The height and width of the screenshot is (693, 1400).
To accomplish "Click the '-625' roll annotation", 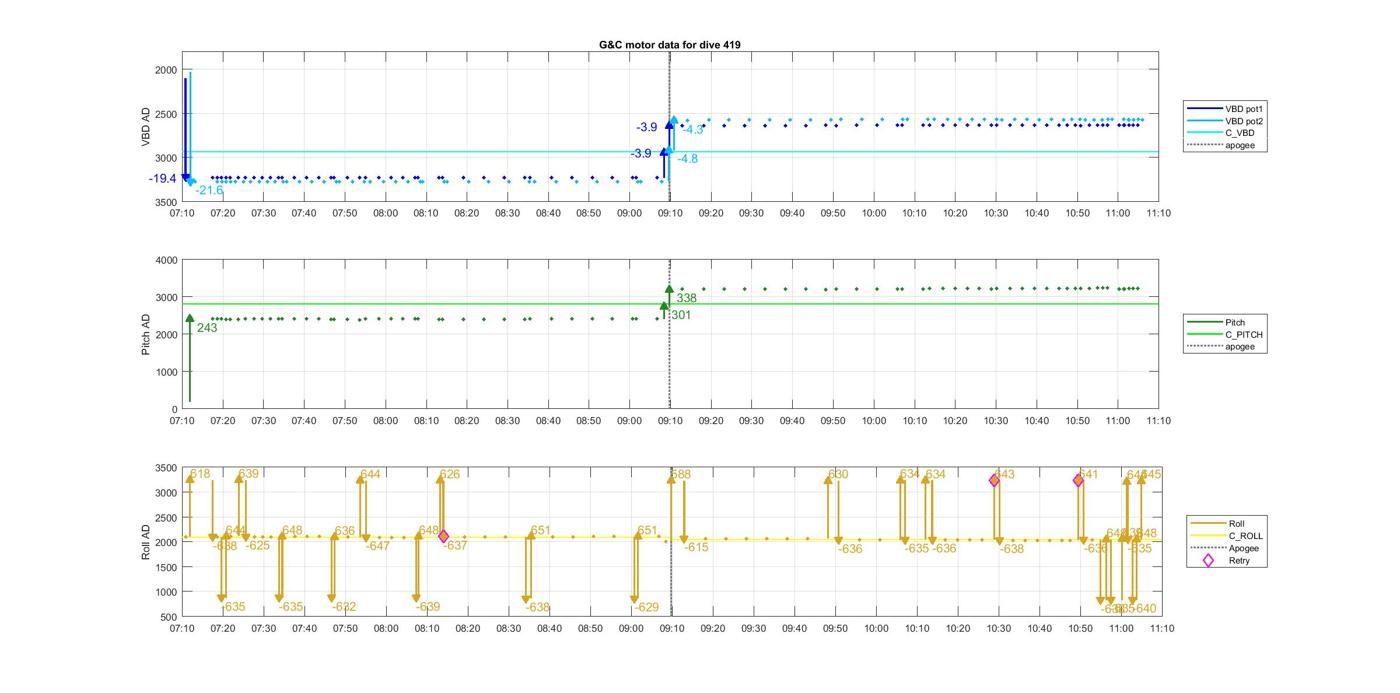I will [258, 546].
